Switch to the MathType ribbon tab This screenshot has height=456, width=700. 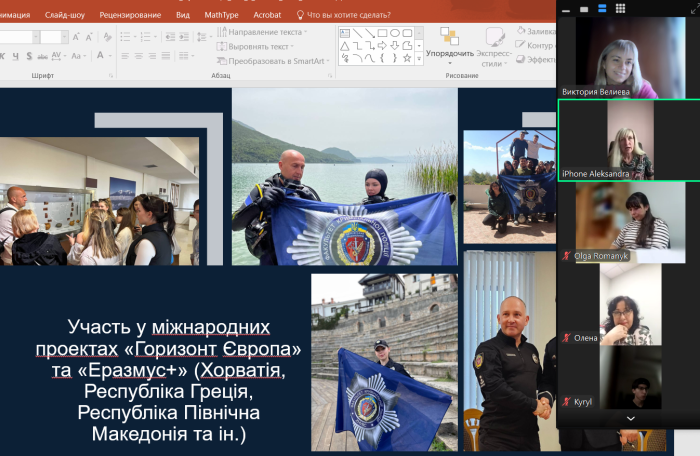(x=221, y=15)
